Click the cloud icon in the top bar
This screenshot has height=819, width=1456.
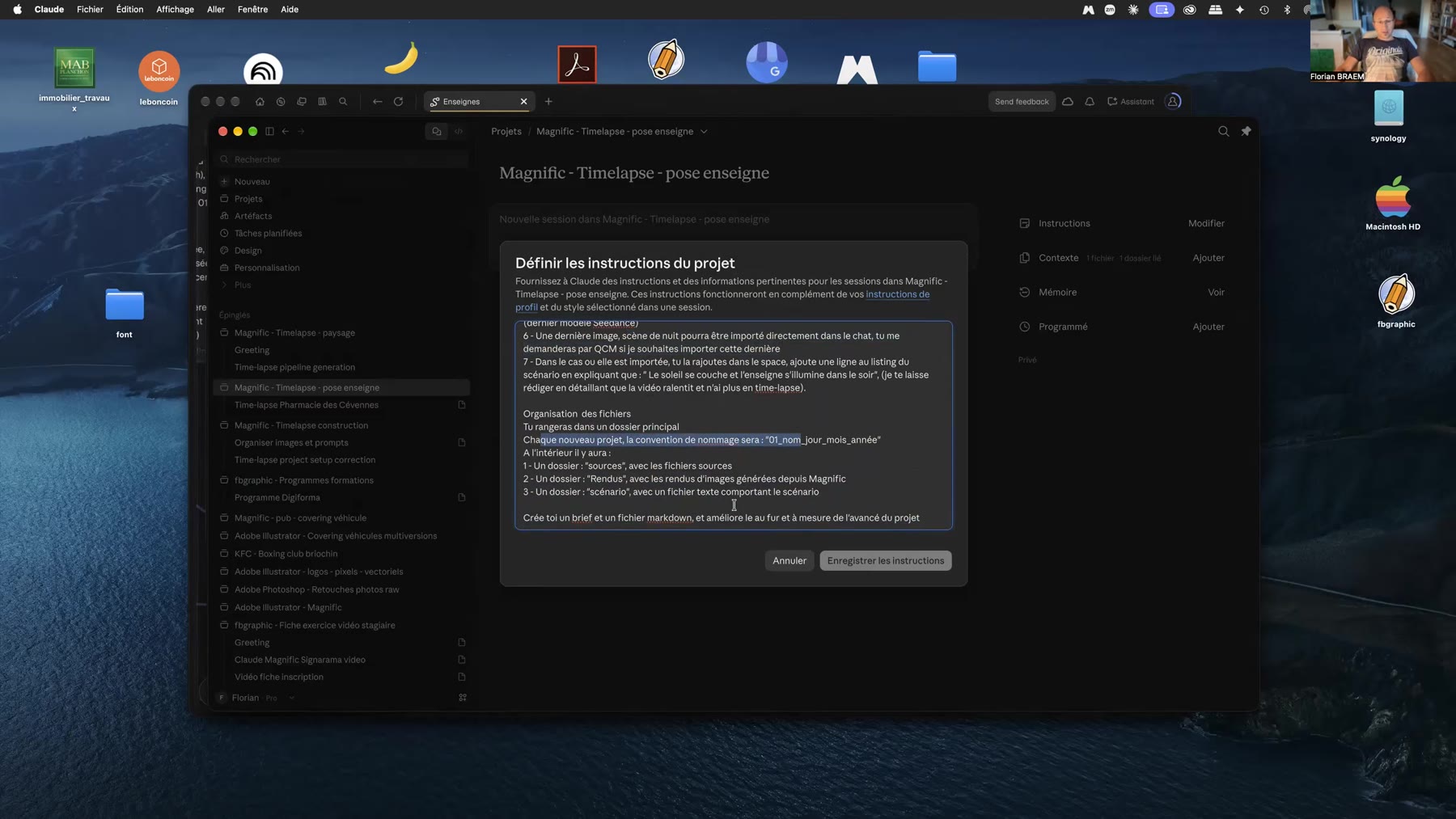(1068, 102)
